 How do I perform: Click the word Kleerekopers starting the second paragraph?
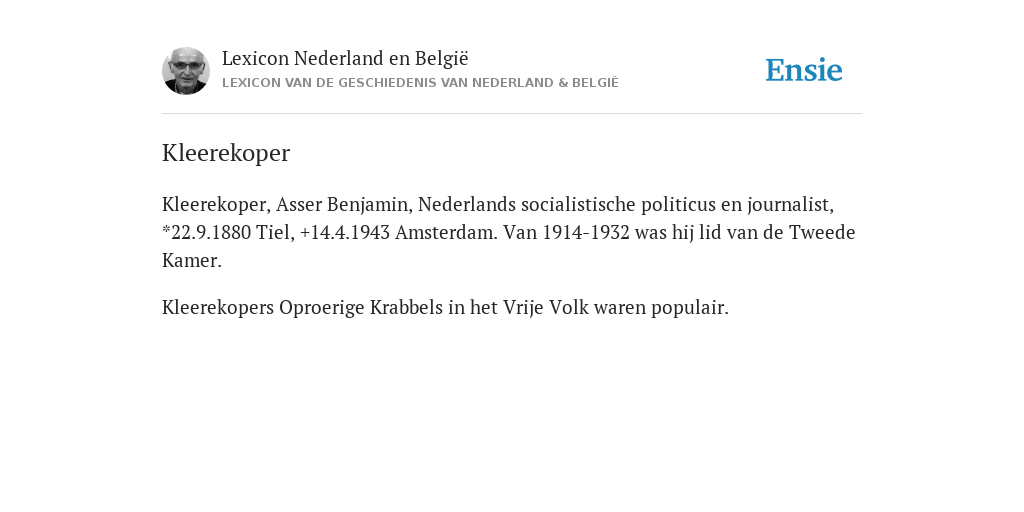coord(218,308)
